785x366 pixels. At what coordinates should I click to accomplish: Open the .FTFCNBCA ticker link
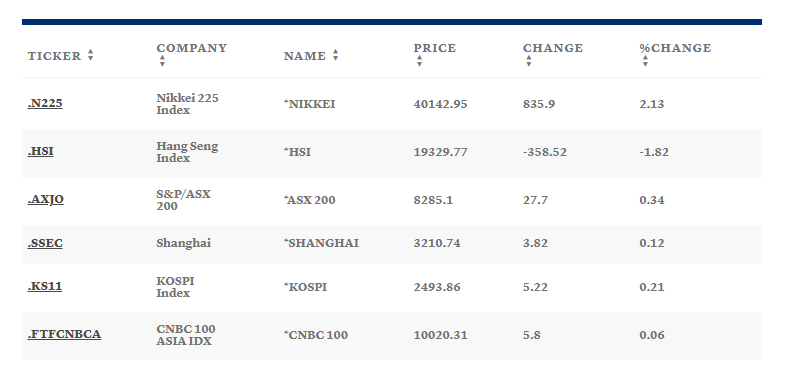tap(64, 334)
